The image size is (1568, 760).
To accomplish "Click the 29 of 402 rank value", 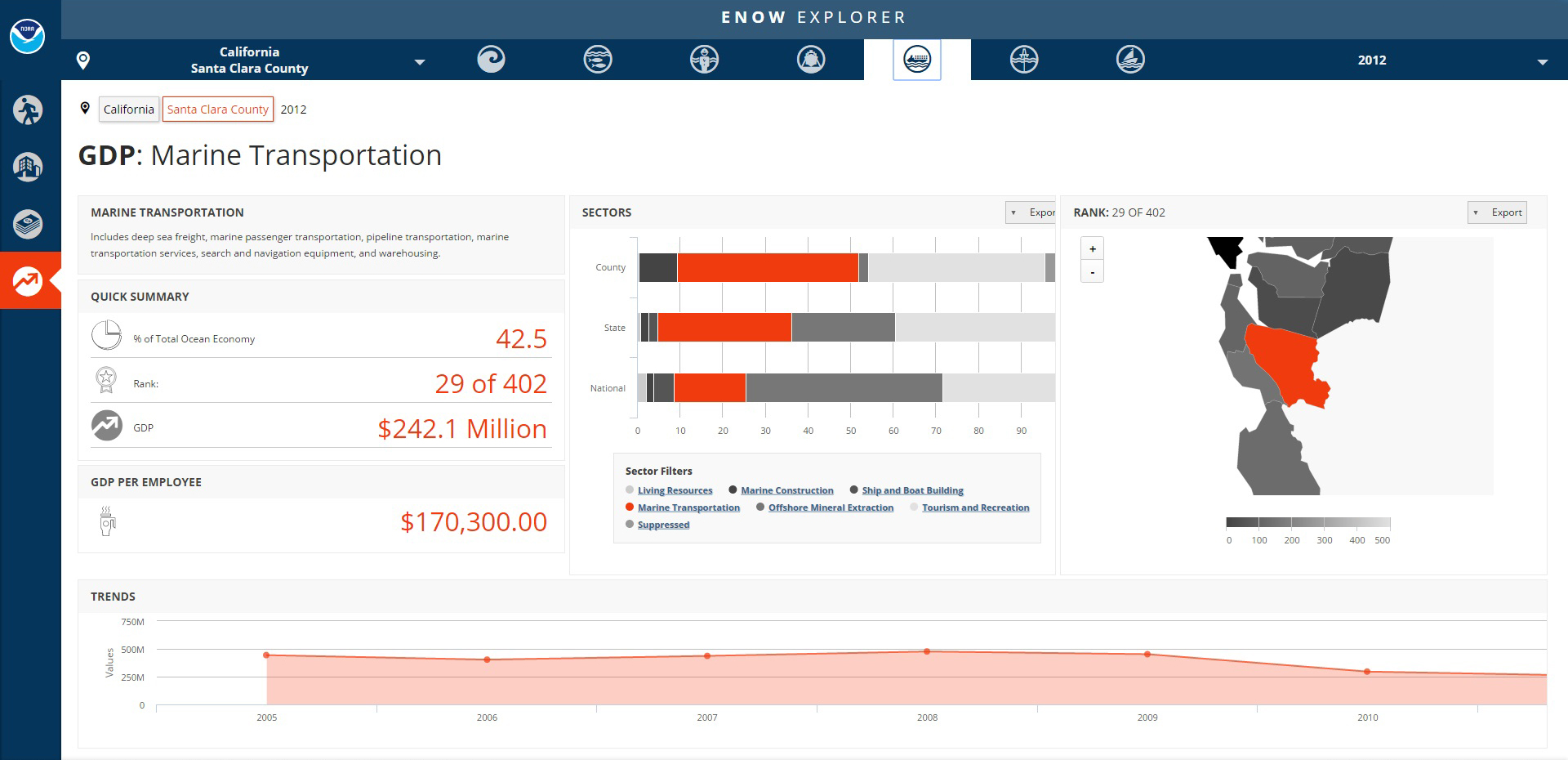I will coord(491,383).
